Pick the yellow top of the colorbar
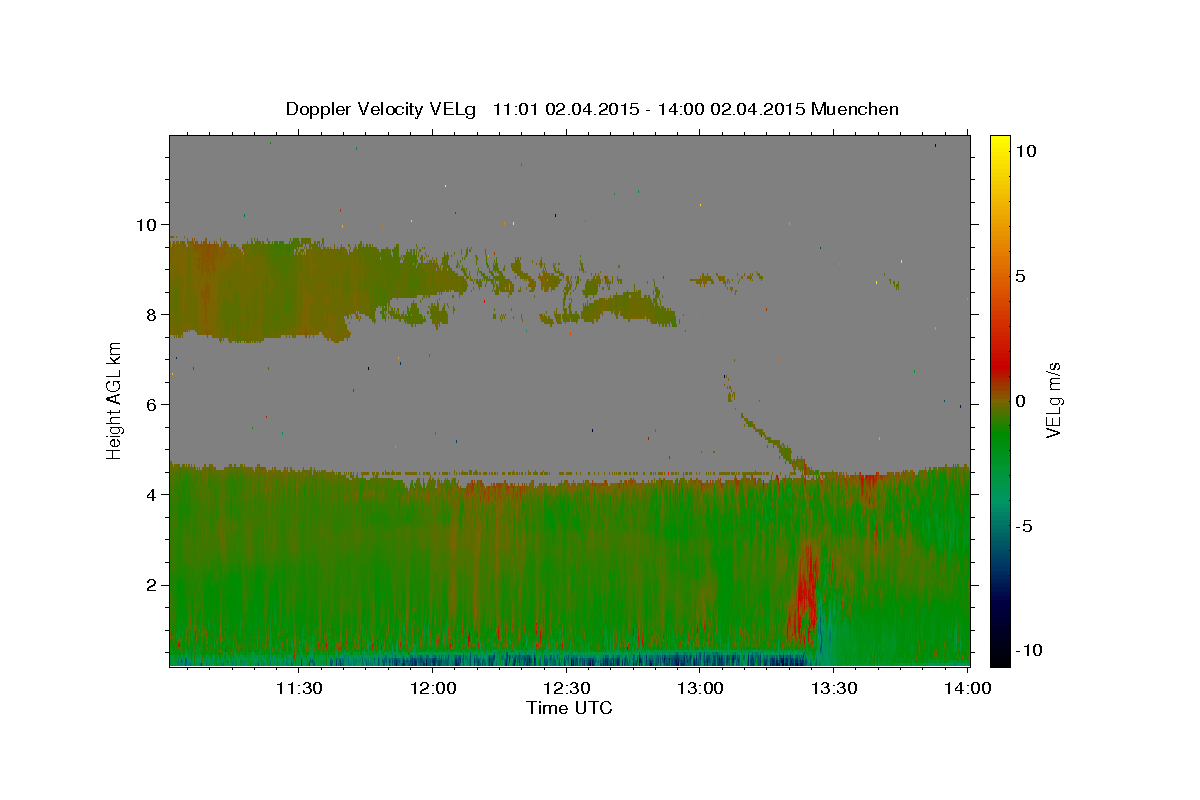The height and width of the screenshot is (800, 1200). coord(1000,145)
